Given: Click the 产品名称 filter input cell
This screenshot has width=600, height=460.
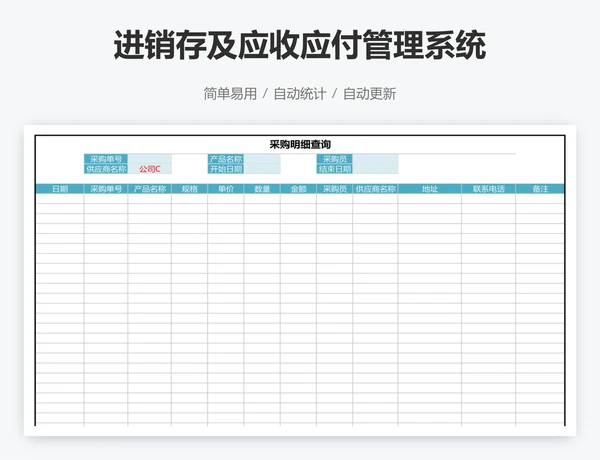Looking at the screenshot, I should (x=262, y=159).
